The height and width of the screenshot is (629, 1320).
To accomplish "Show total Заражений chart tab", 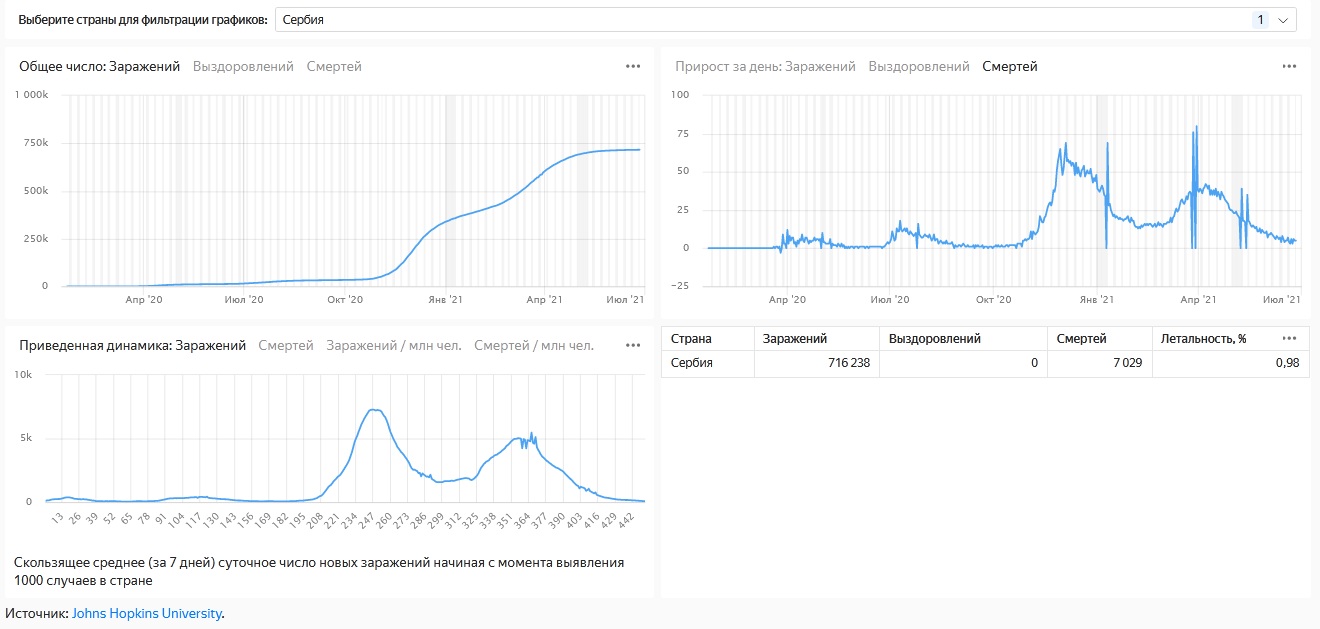I will (x=144, y=66).
